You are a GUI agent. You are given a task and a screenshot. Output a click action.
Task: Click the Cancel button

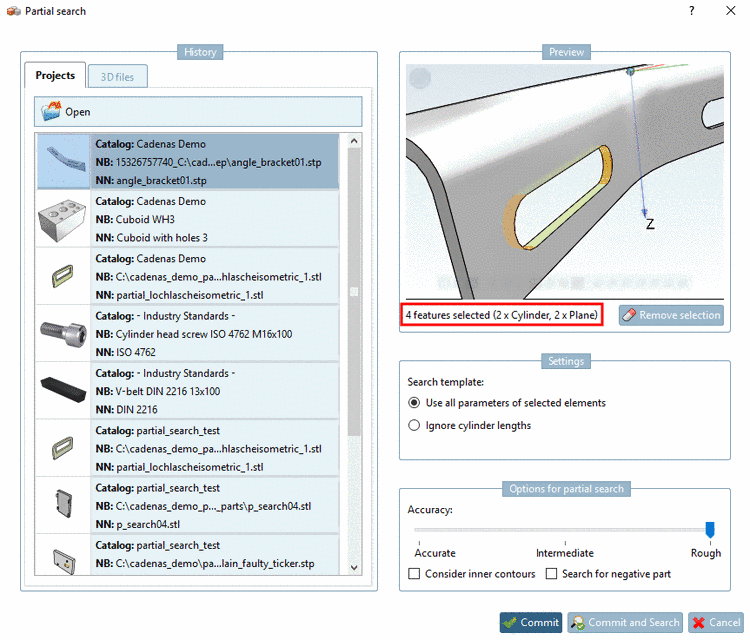point(716,622)
